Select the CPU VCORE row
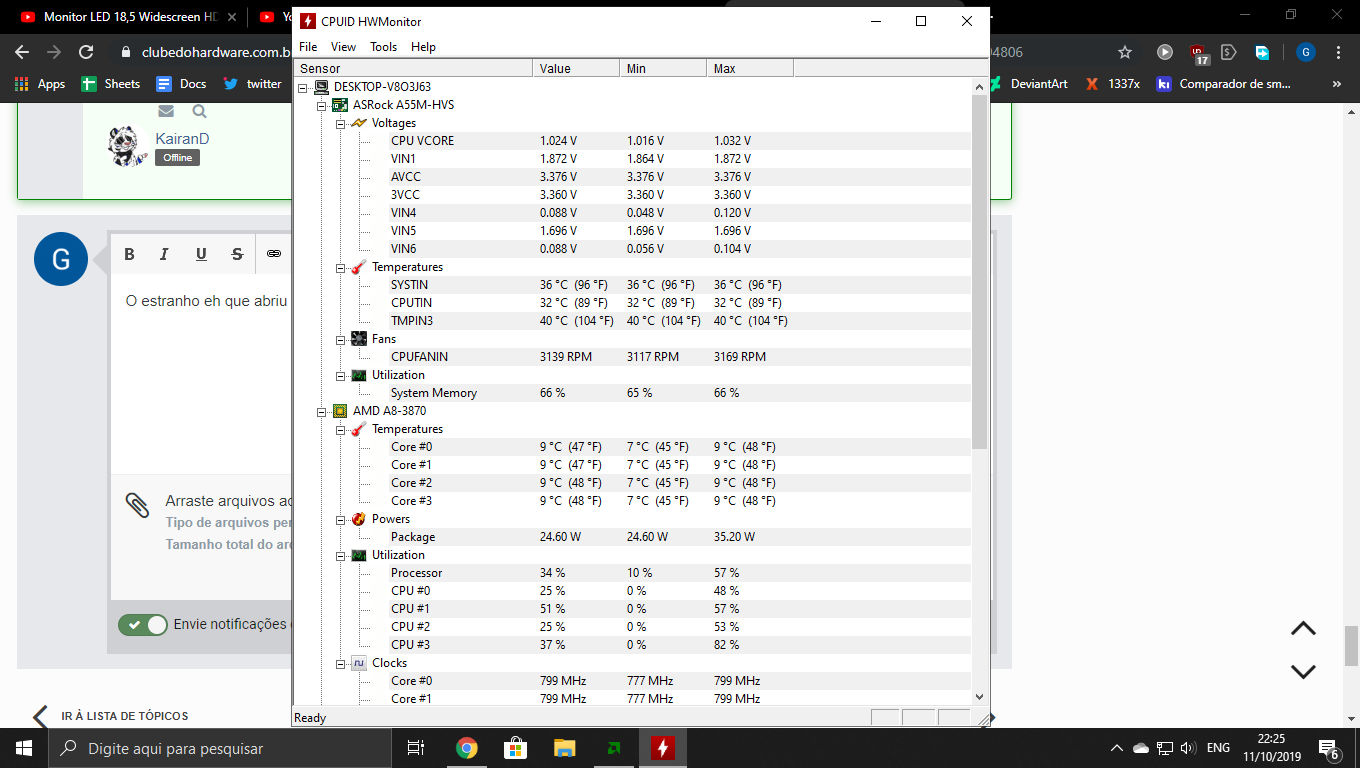 click(x=680, y=141)
